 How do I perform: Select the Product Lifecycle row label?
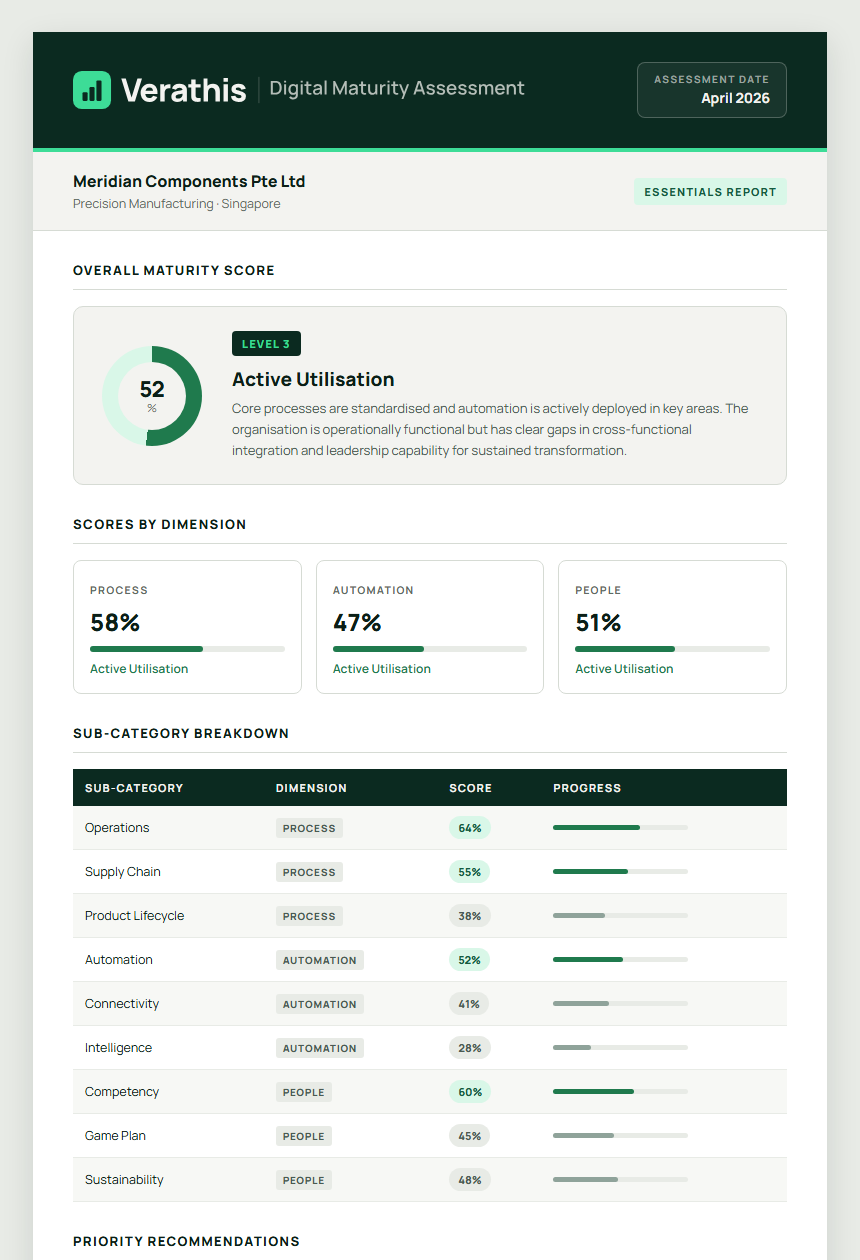tap(134, 916)
